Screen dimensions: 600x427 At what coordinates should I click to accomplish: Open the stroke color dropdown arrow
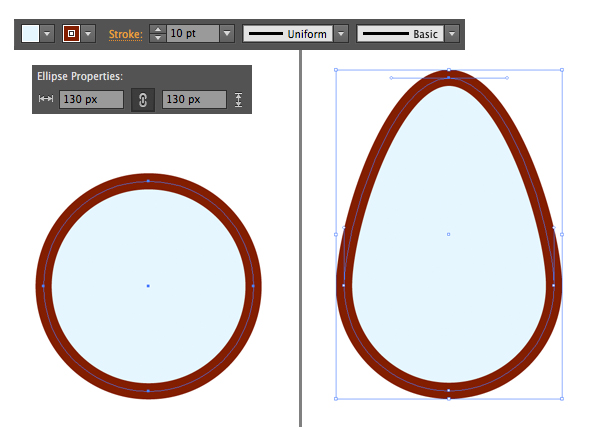click(x=88, y=34)
